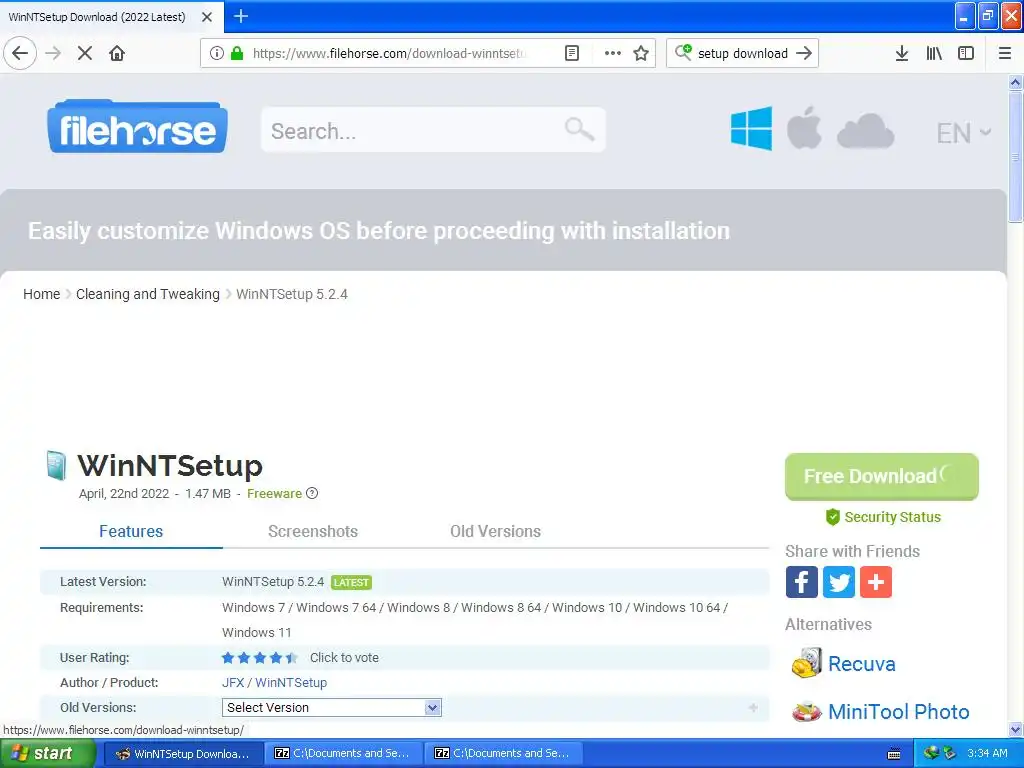This screenshot has width=1024, height=768.
Task: Open MiniTool Photo alternative link
Action: [899, 712]
